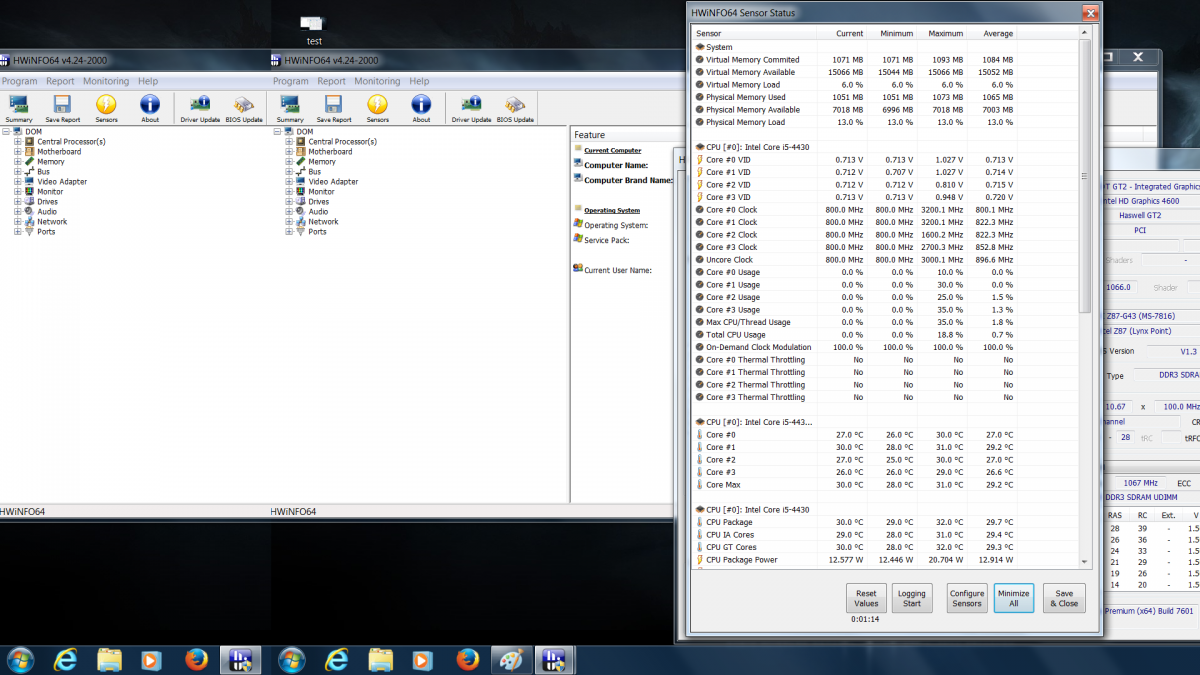
Task: Open Help menu in leftmost HWiNFO64 window
Action: [148, 81]
